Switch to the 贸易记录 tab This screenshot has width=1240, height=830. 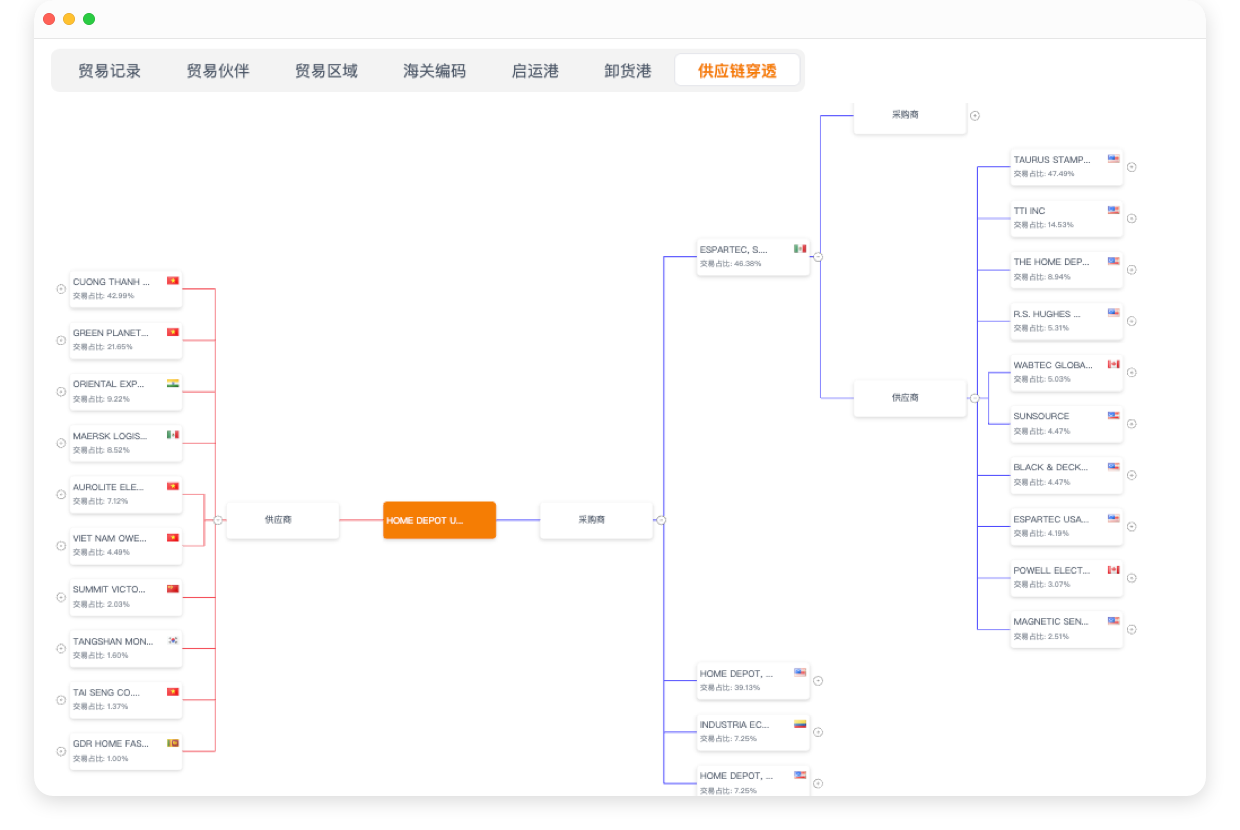coord(110,70)
